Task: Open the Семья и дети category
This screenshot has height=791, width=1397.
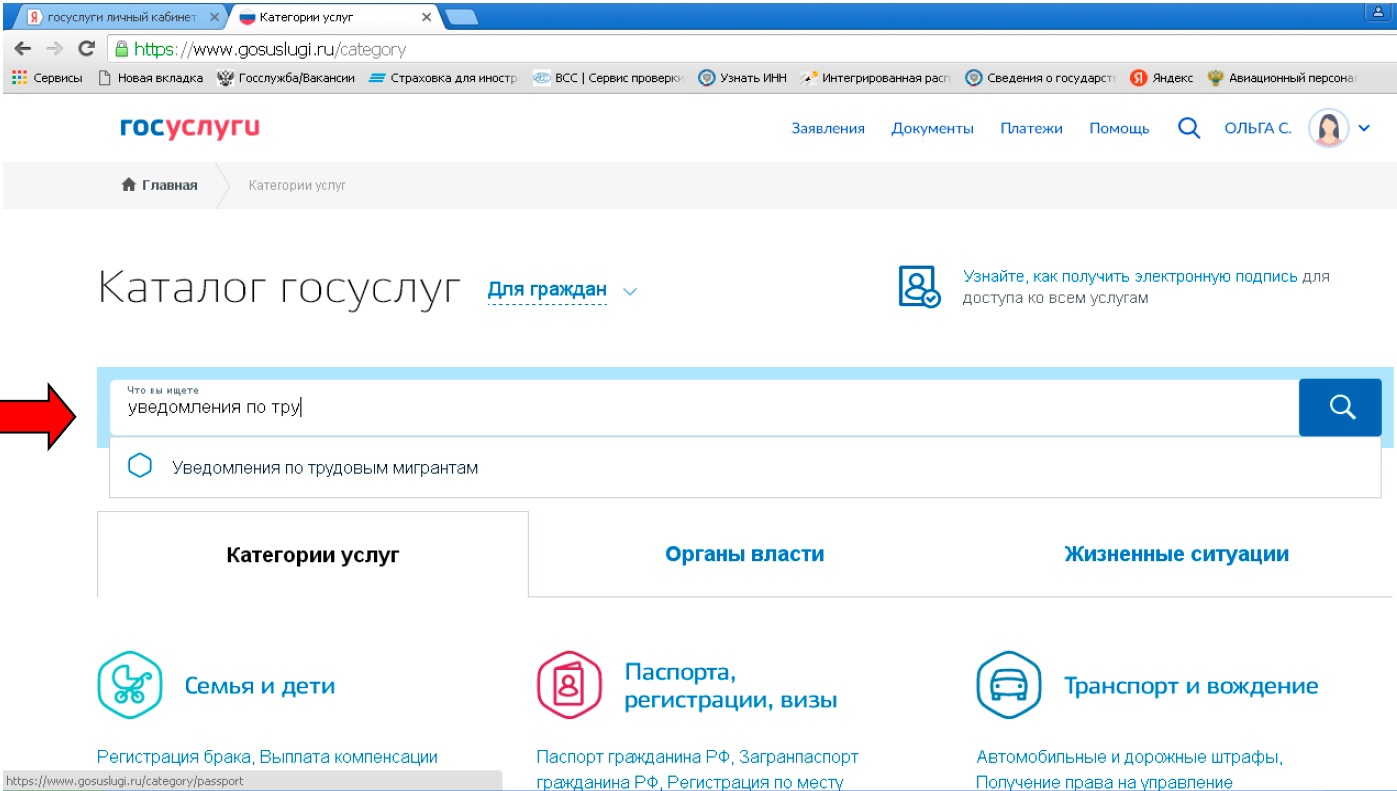Action: [x=260, y=686]
